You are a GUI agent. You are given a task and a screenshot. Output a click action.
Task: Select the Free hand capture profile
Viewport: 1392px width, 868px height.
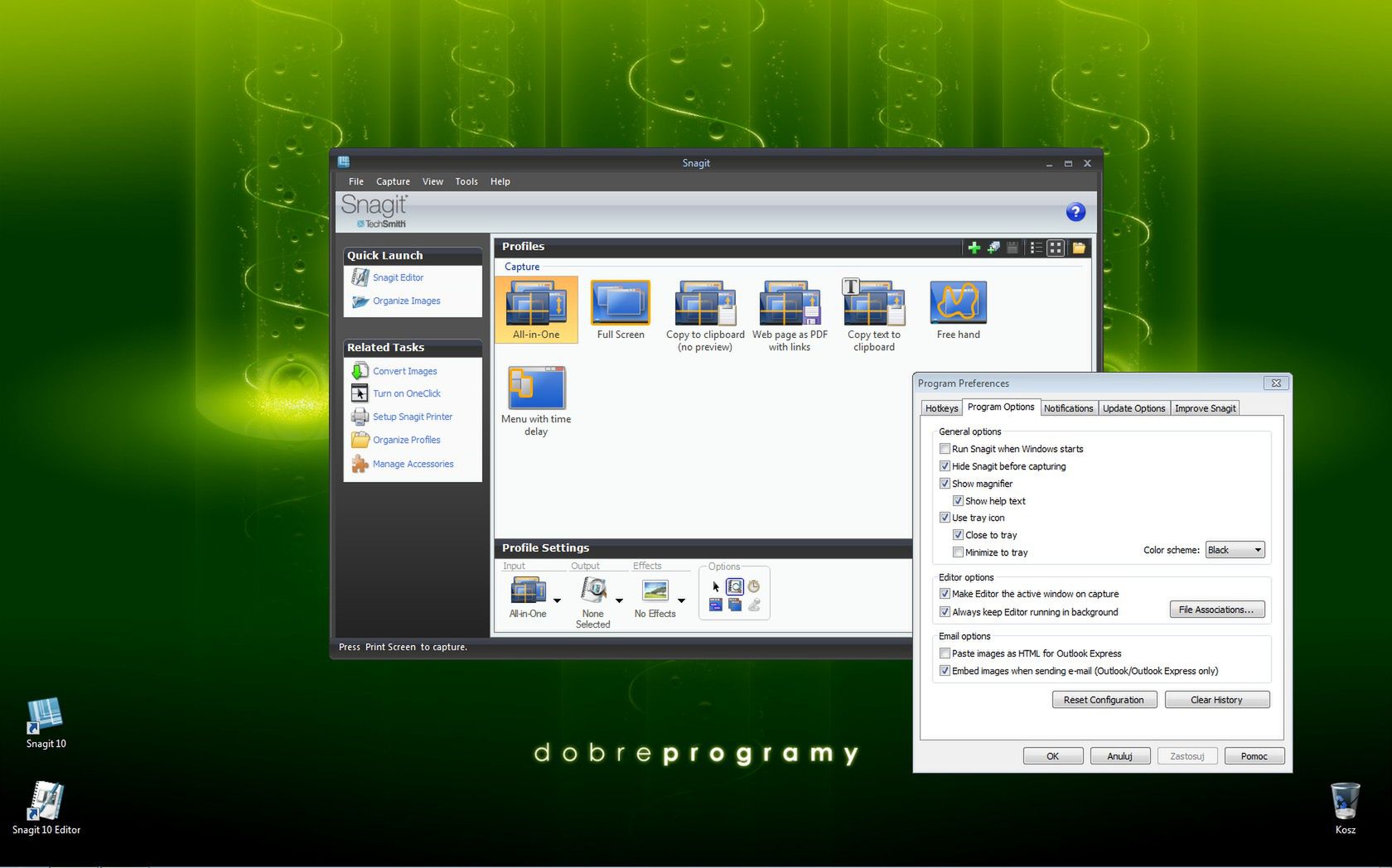tap(959, 309)
